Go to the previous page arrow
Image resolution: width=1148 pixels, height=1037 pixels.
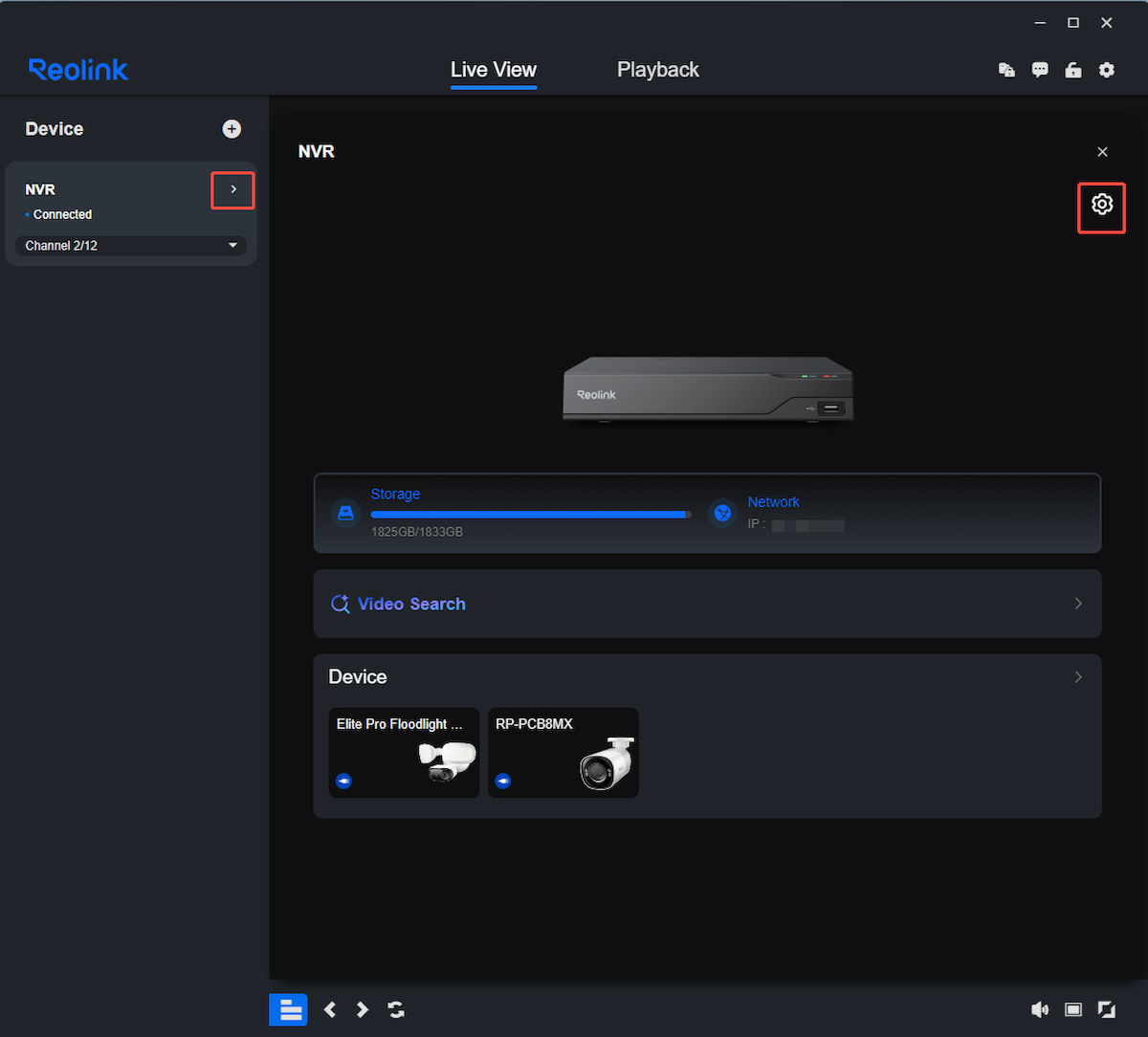click(330, 1009)
